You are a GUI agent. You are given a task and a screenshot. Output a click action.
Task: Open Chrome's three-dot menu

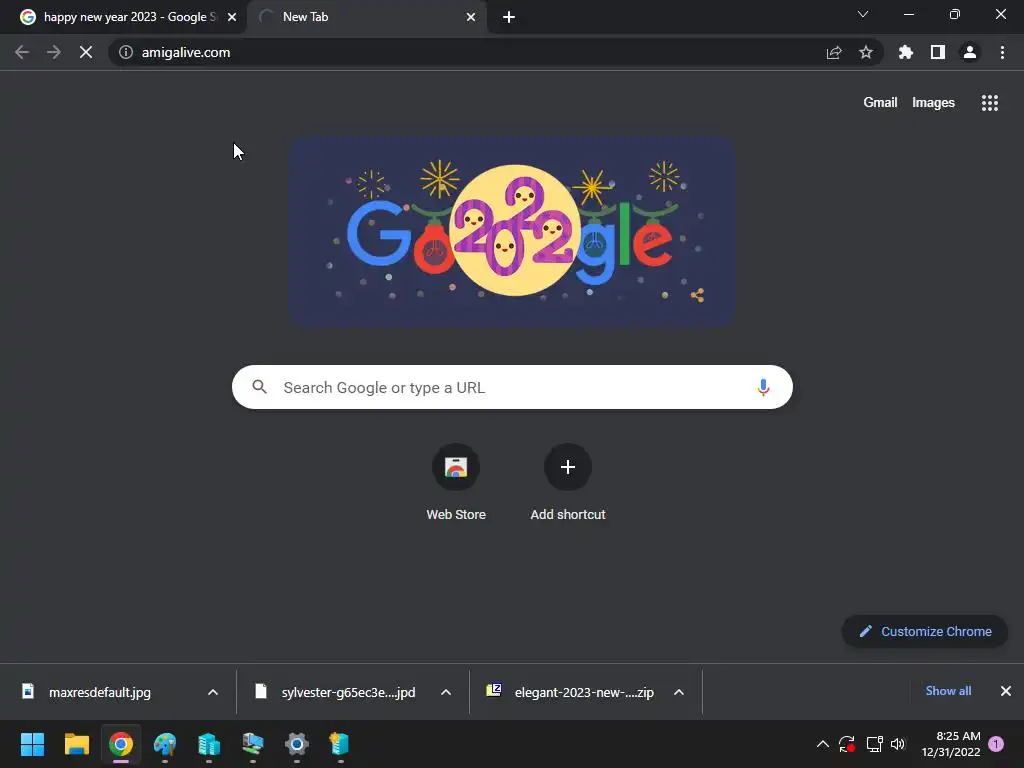coord(1002,52)
